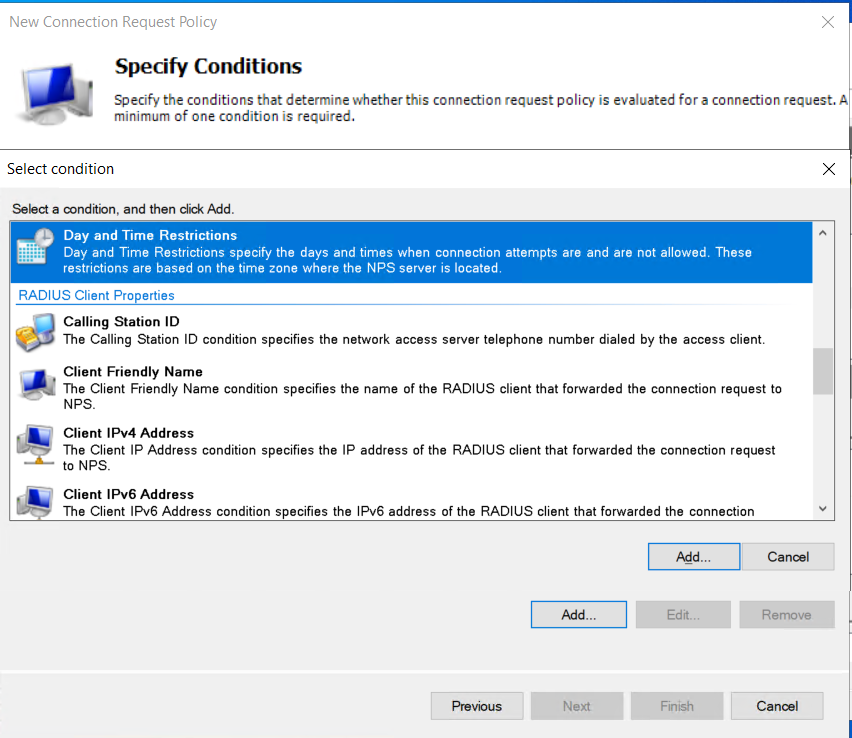Click the condition list scrollbar thumb
Screen dimensions: 852x738
tap(823, 371)
